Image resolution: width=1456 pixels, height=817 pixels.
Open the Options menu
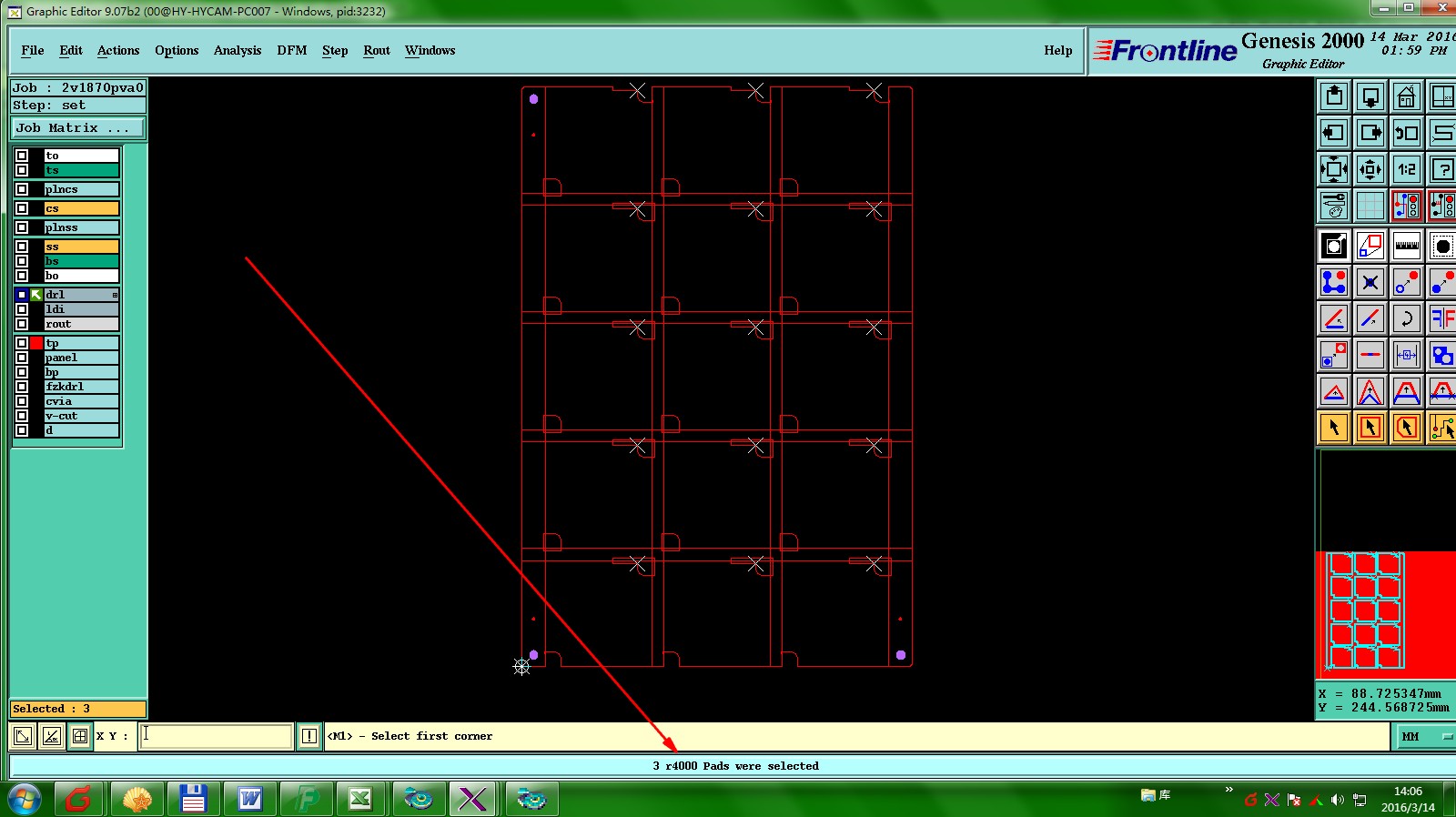pos(177,50)
